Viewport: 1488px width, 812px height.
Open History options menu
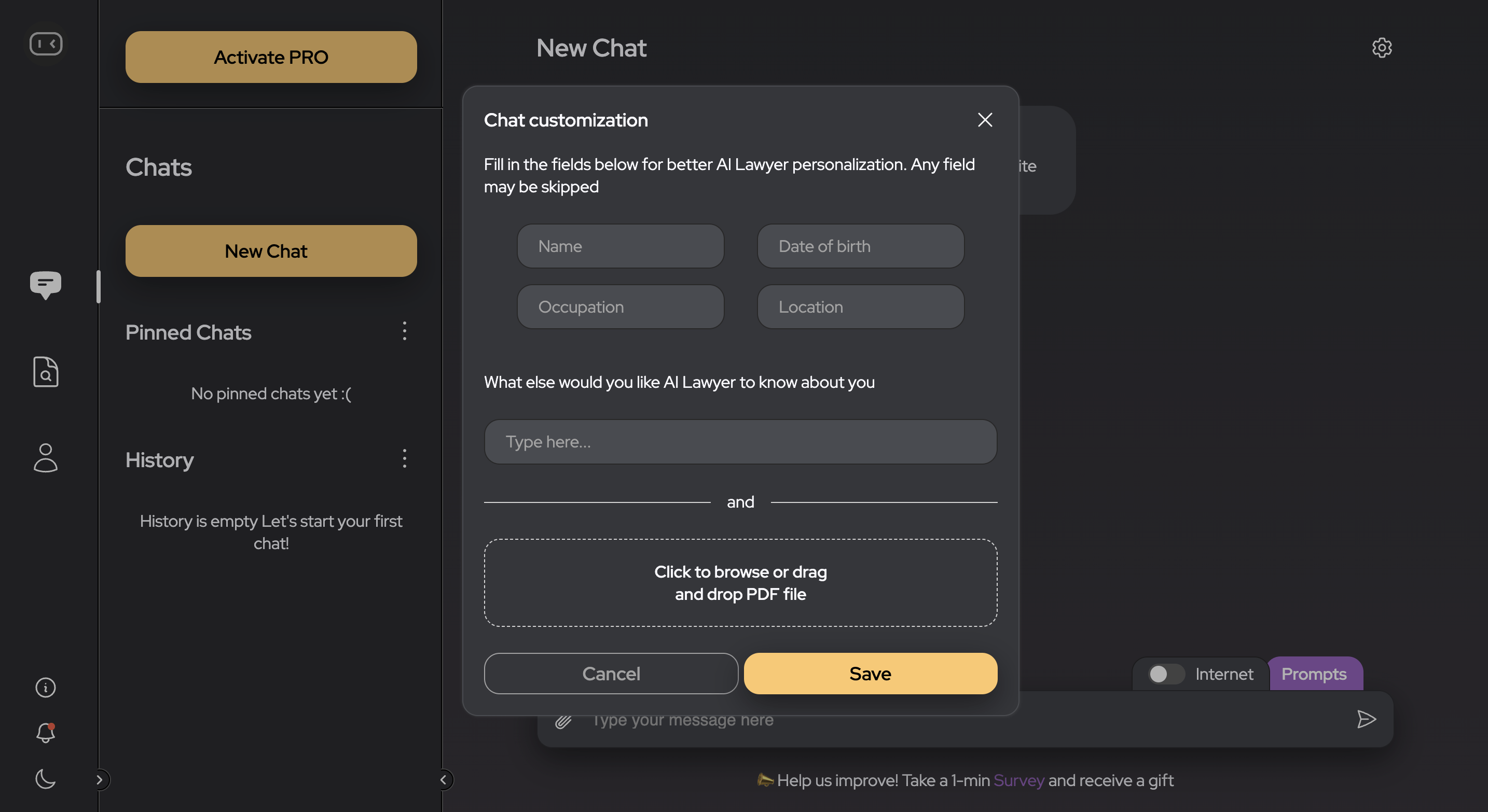pos(404,459)
